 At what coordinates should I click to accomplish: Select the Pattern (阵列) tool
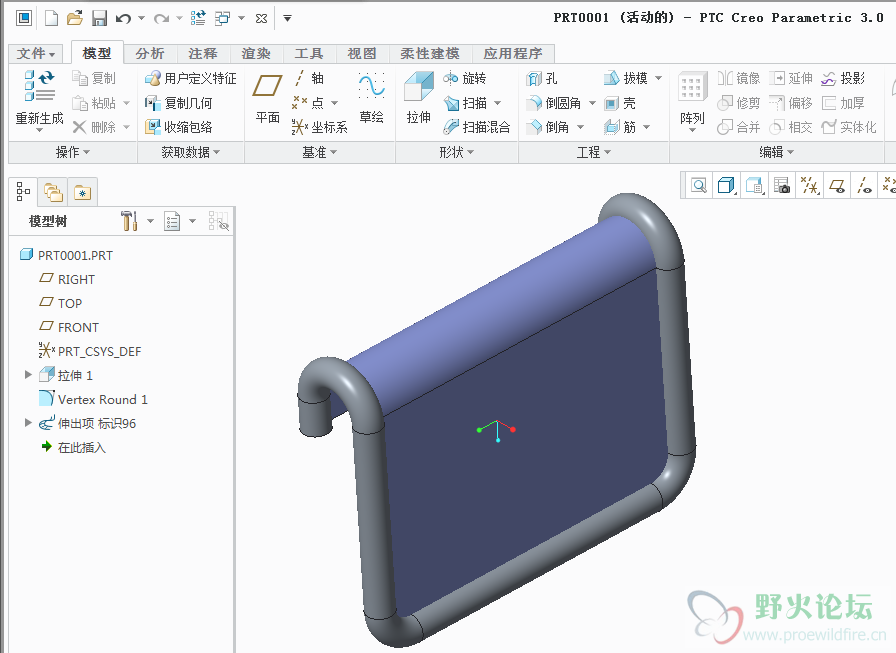tap(692, 100)
